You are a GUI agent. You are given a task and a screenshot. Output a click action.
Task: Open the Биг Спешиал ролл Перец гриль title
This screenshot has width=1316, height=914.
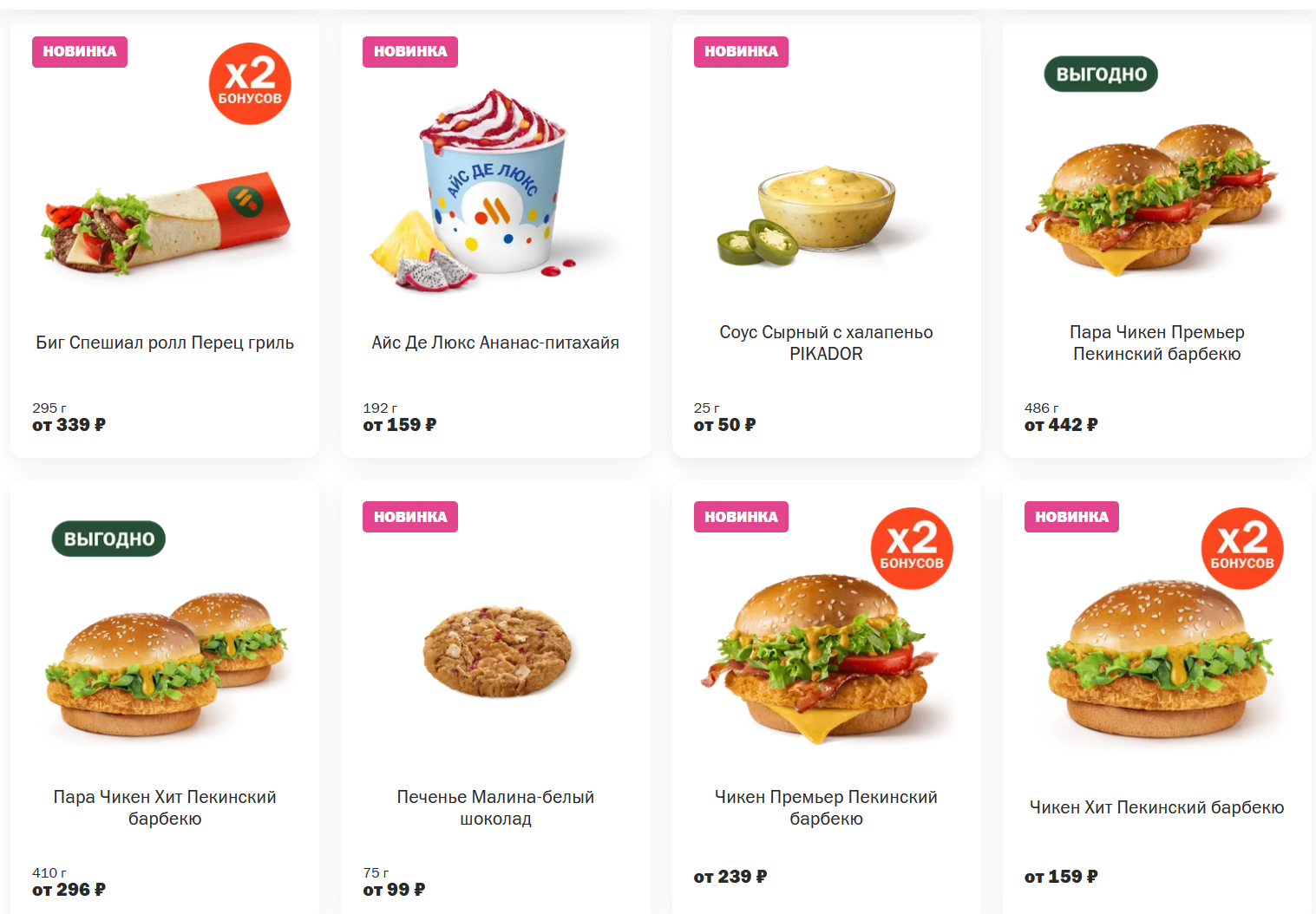165,343
